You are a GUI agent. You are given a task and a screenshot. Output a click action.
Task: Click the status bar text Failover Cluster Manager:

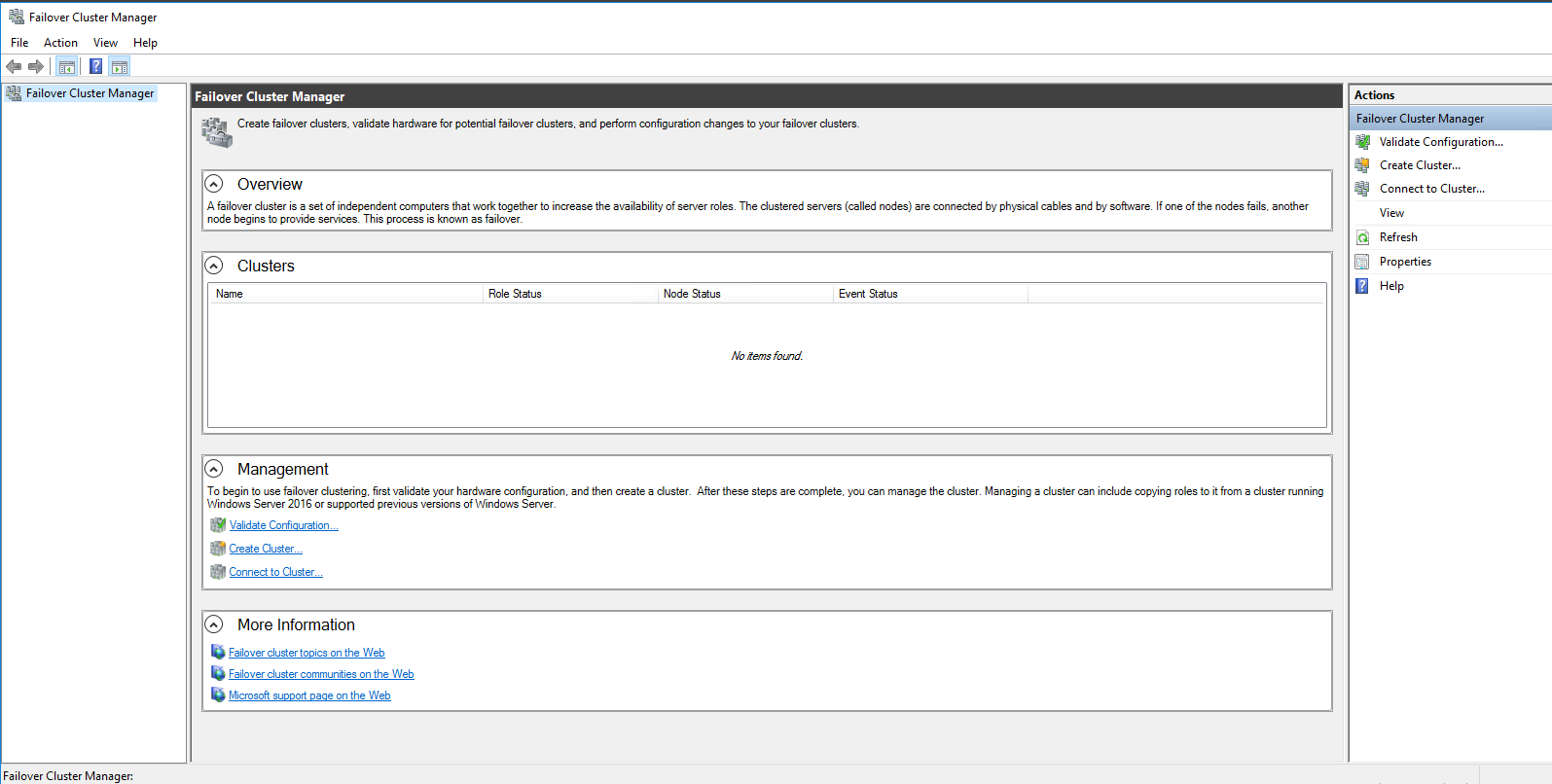pyautogui.click(x=68, y=776)
